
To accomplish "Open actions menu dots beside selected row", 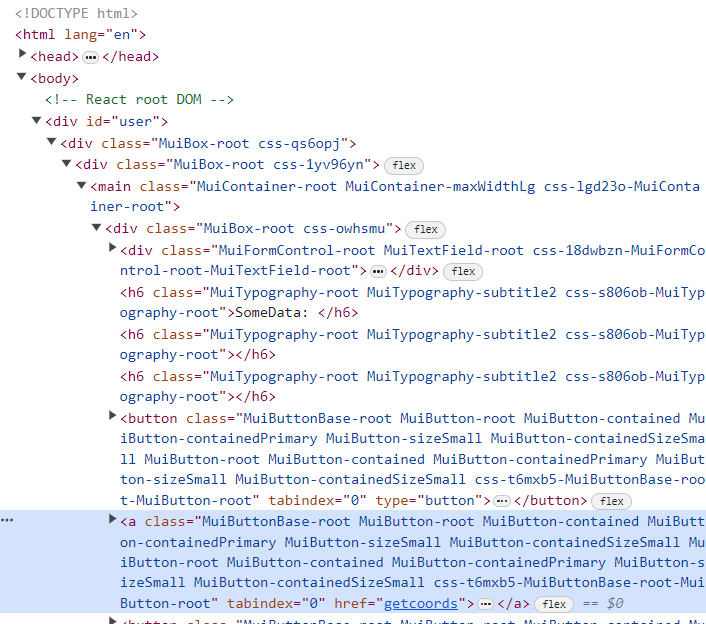I will (x=7, y=520).
